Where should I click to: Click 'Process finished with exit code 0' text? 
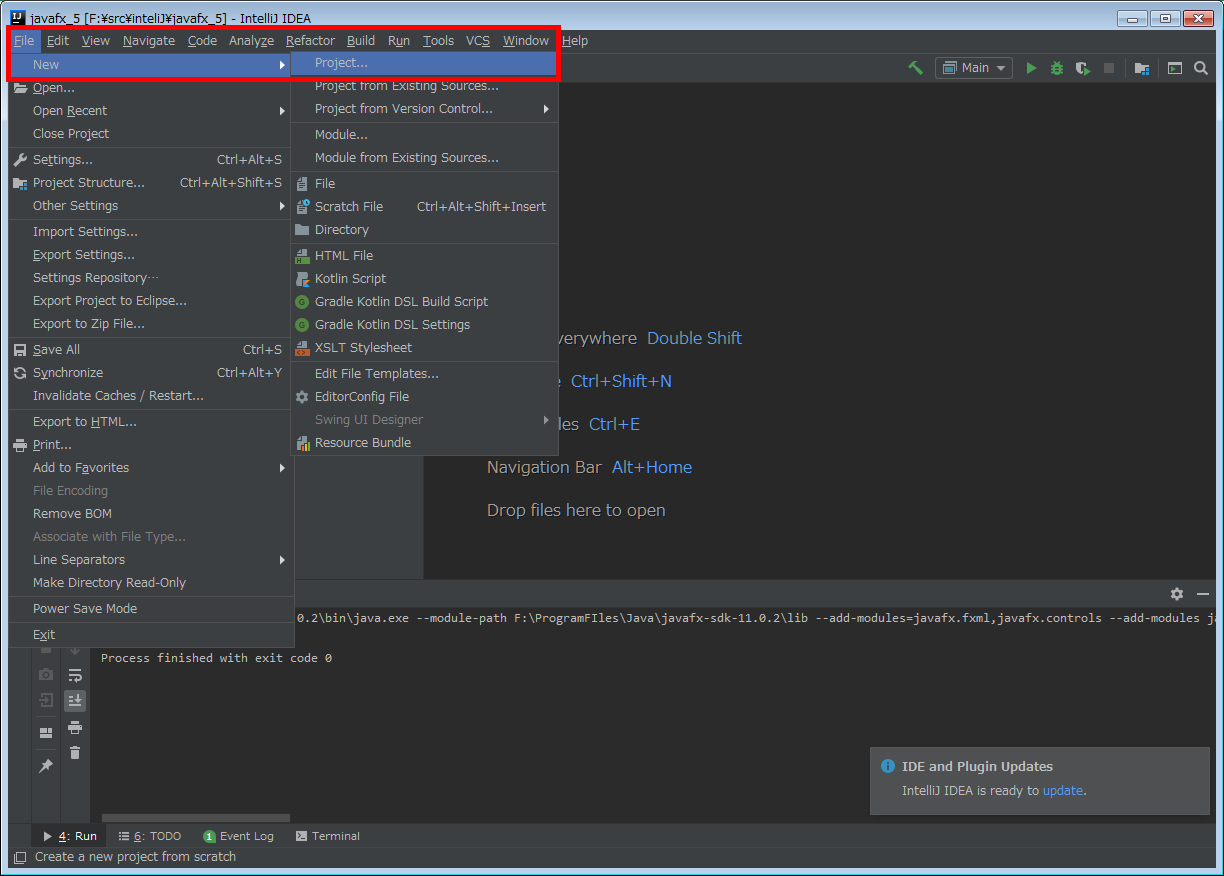[216, 658]
